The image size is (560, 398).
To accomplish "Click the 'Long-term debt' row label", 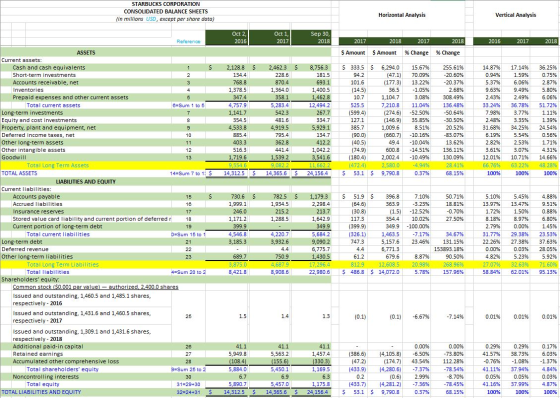I will (22, 242).
